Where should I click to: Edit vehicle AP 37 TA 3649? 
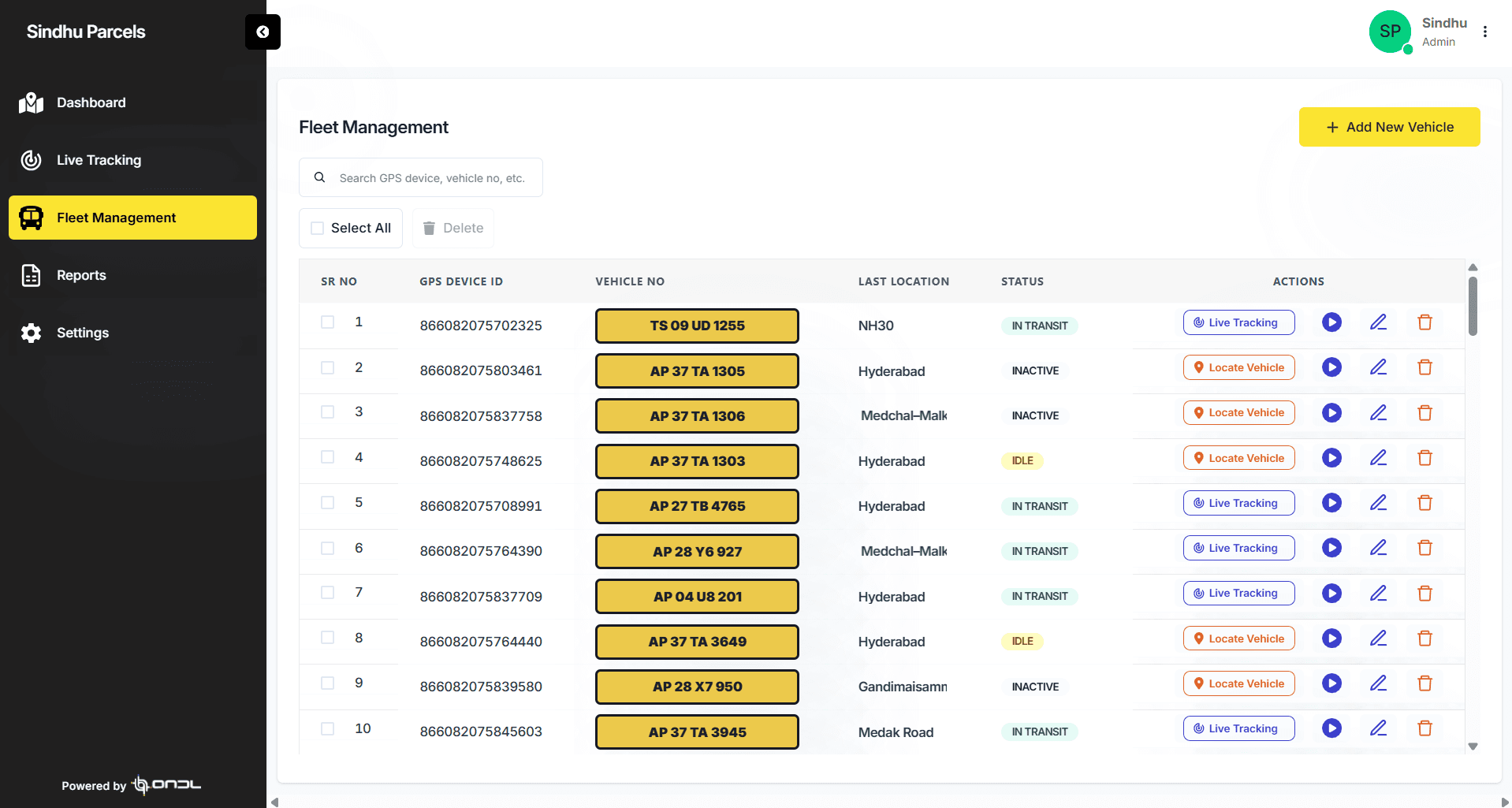(x=1378, y=639)
